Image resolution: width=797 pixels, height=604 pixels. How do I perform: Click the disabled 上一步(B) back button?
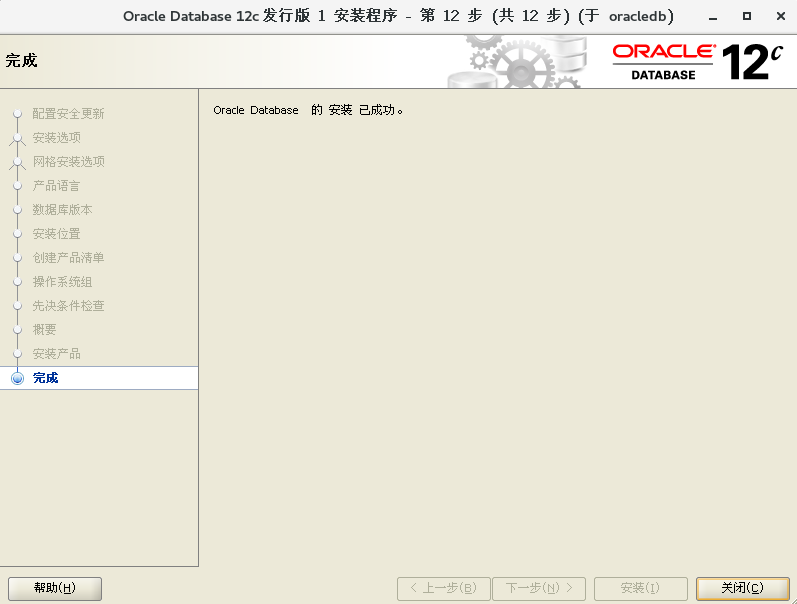point(443,588)
